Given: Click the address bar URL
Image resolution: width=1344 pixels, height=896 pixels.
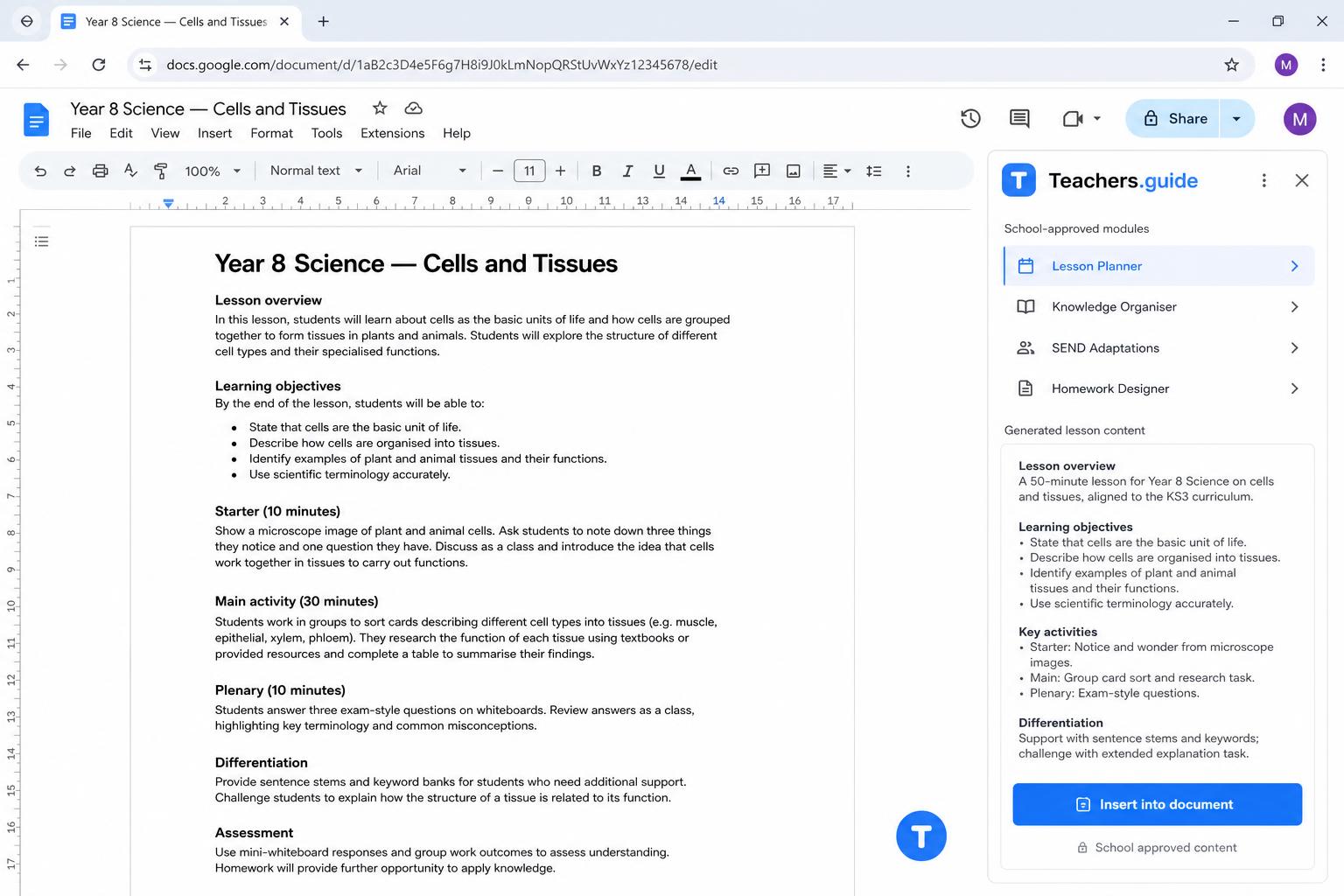Looking at the screenshot, I should (x=442, y=65).
